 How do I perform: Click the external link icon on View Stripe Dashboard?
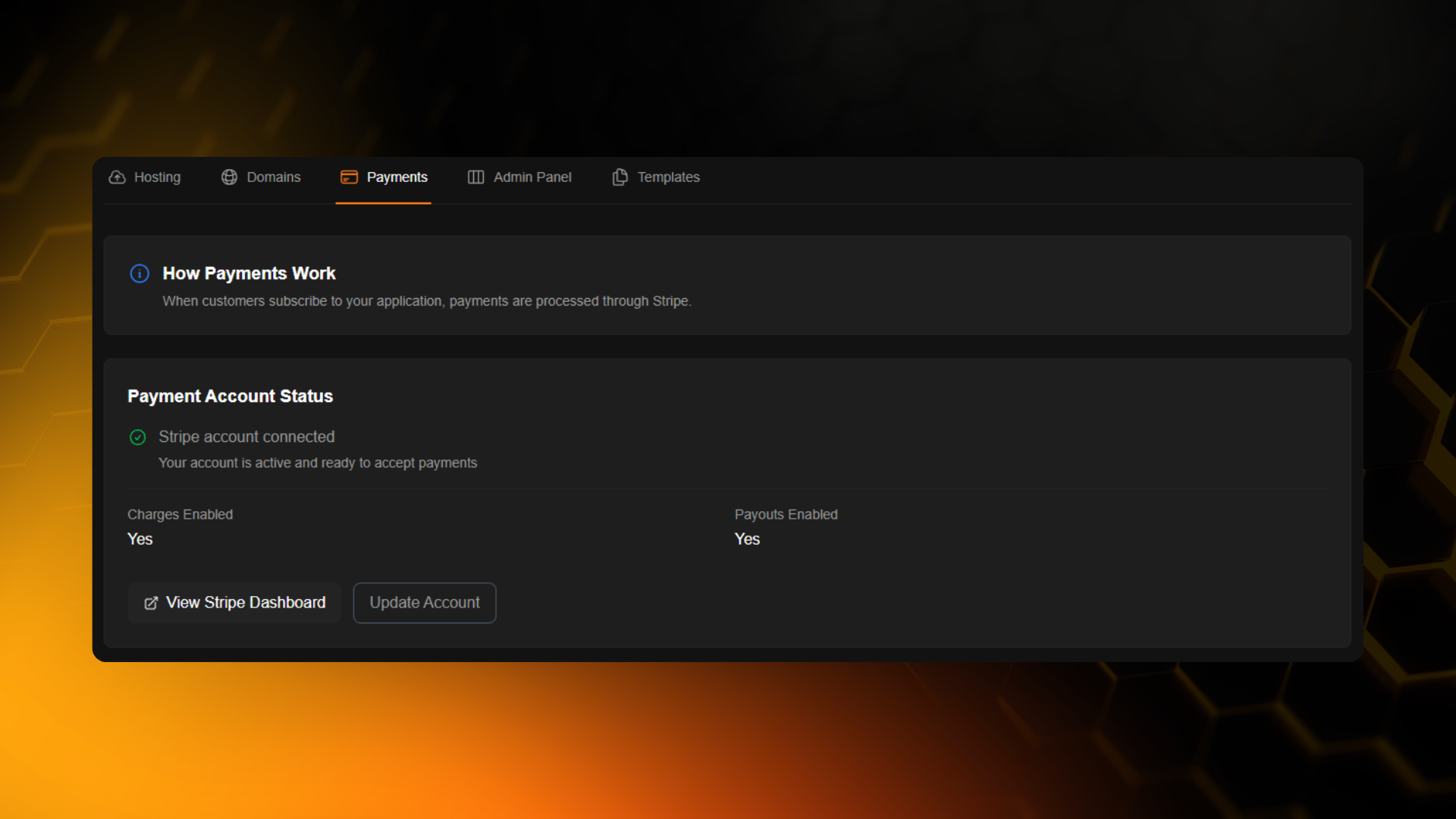click(x=151, y=603)
